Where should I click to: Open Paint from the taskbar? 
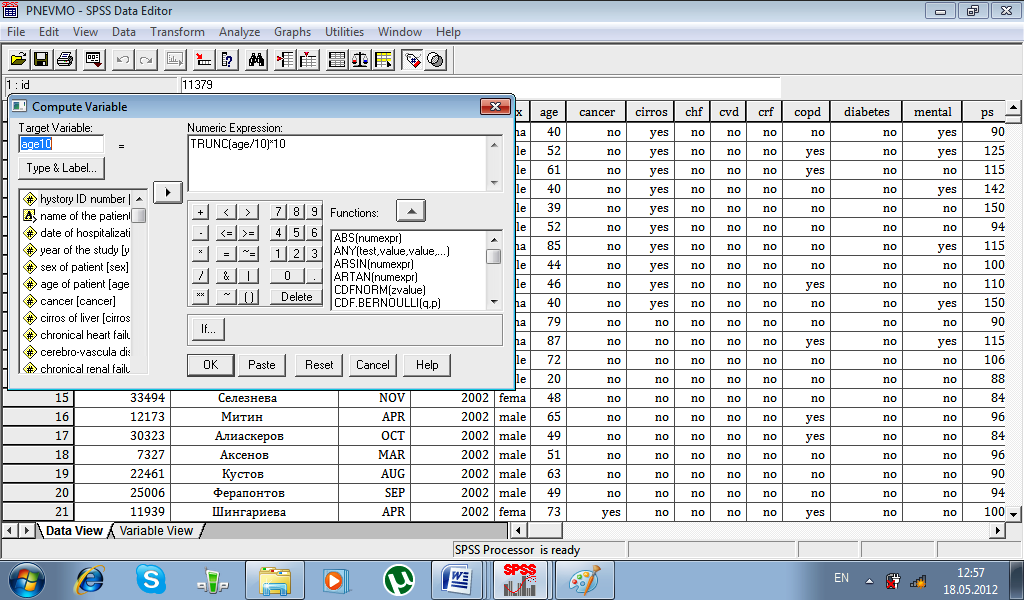coord(583,580)
